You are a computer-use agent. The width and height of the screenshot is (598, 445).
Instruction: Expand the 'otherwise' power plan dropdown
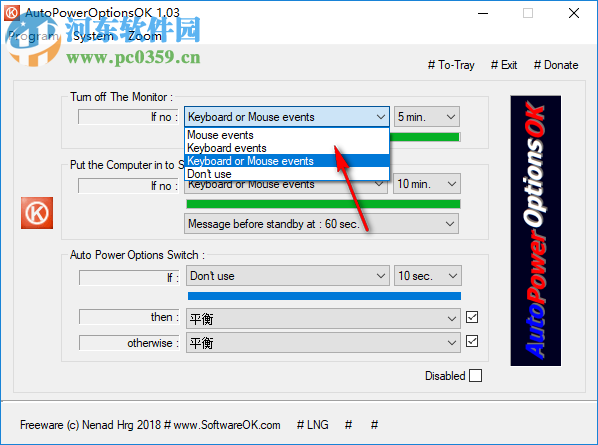pos(323,342)
